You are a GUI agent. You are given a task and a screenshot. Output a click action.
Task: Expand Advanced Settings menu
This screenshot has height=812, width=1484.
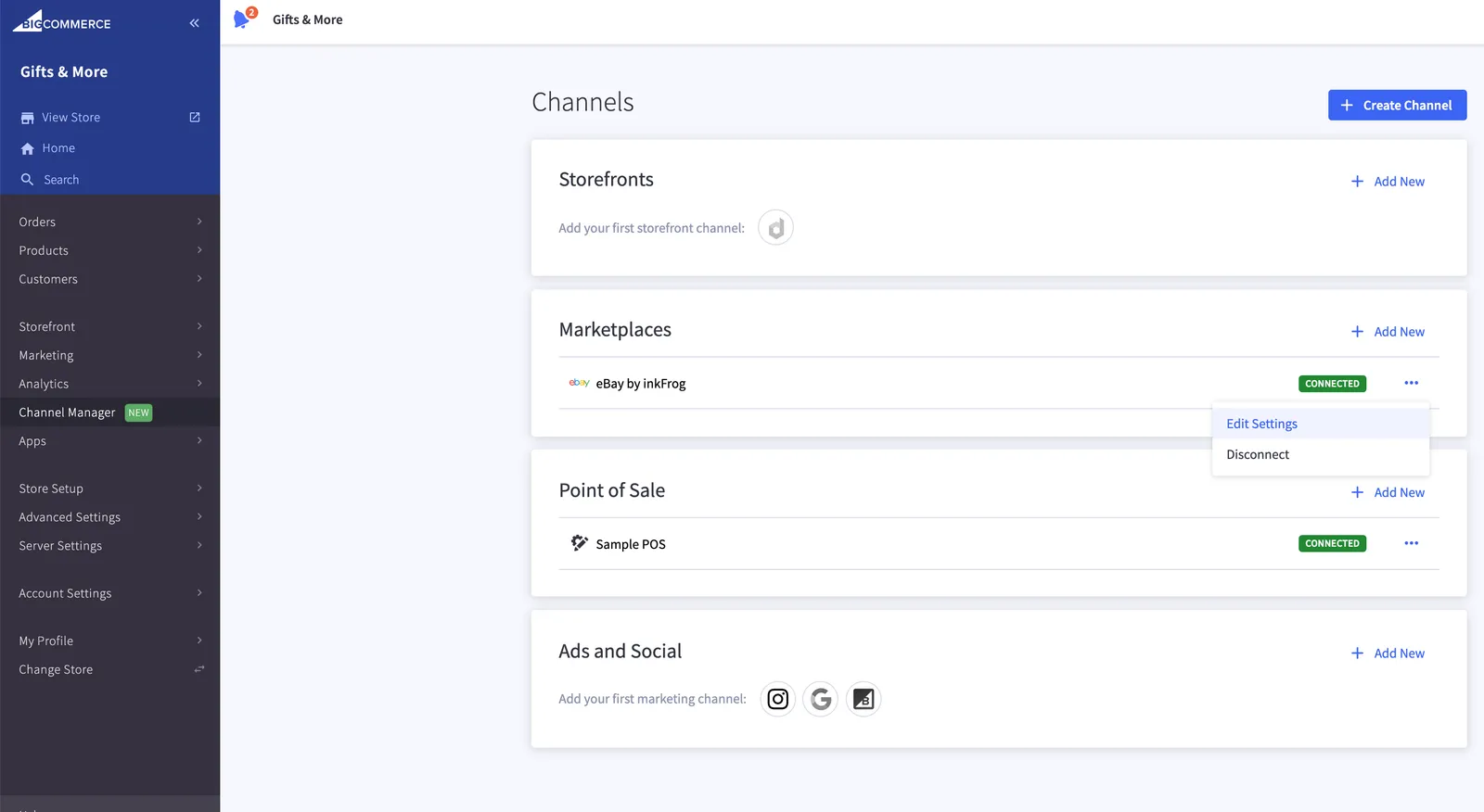[x=109, y=517]
